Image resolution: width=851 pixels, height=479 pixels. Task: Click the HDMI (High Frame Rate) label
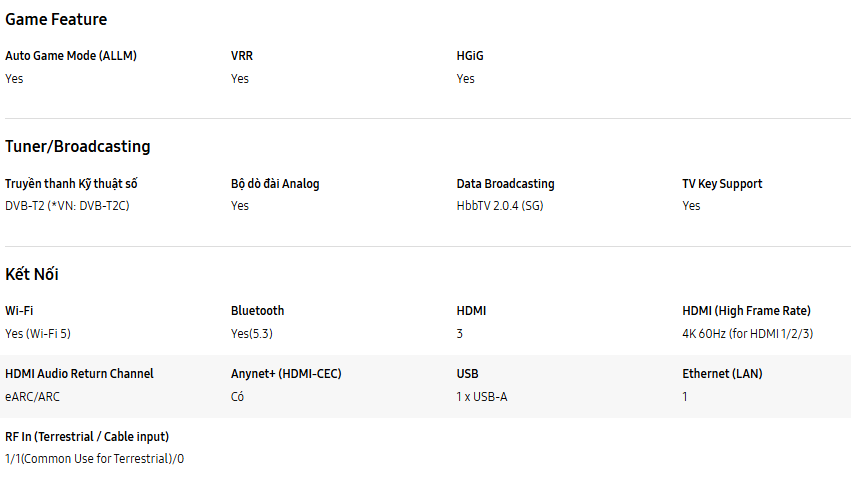coord(746,311)
